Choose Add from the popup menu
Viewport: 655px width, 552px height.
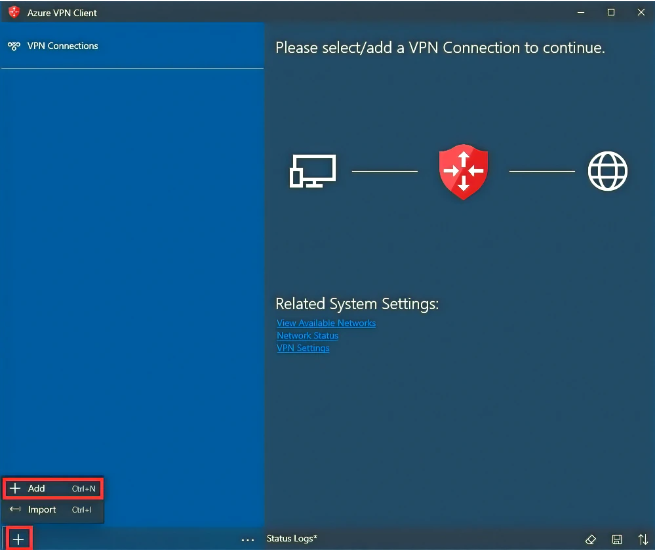click(x=53, y=488)
